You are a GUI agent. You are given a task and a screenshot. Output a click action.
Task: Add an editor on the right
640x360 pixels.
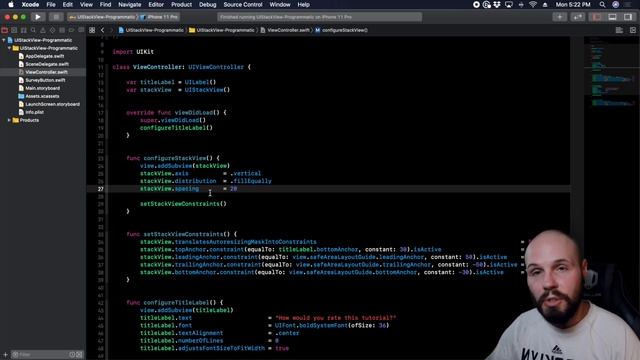(x=633, y=30)
